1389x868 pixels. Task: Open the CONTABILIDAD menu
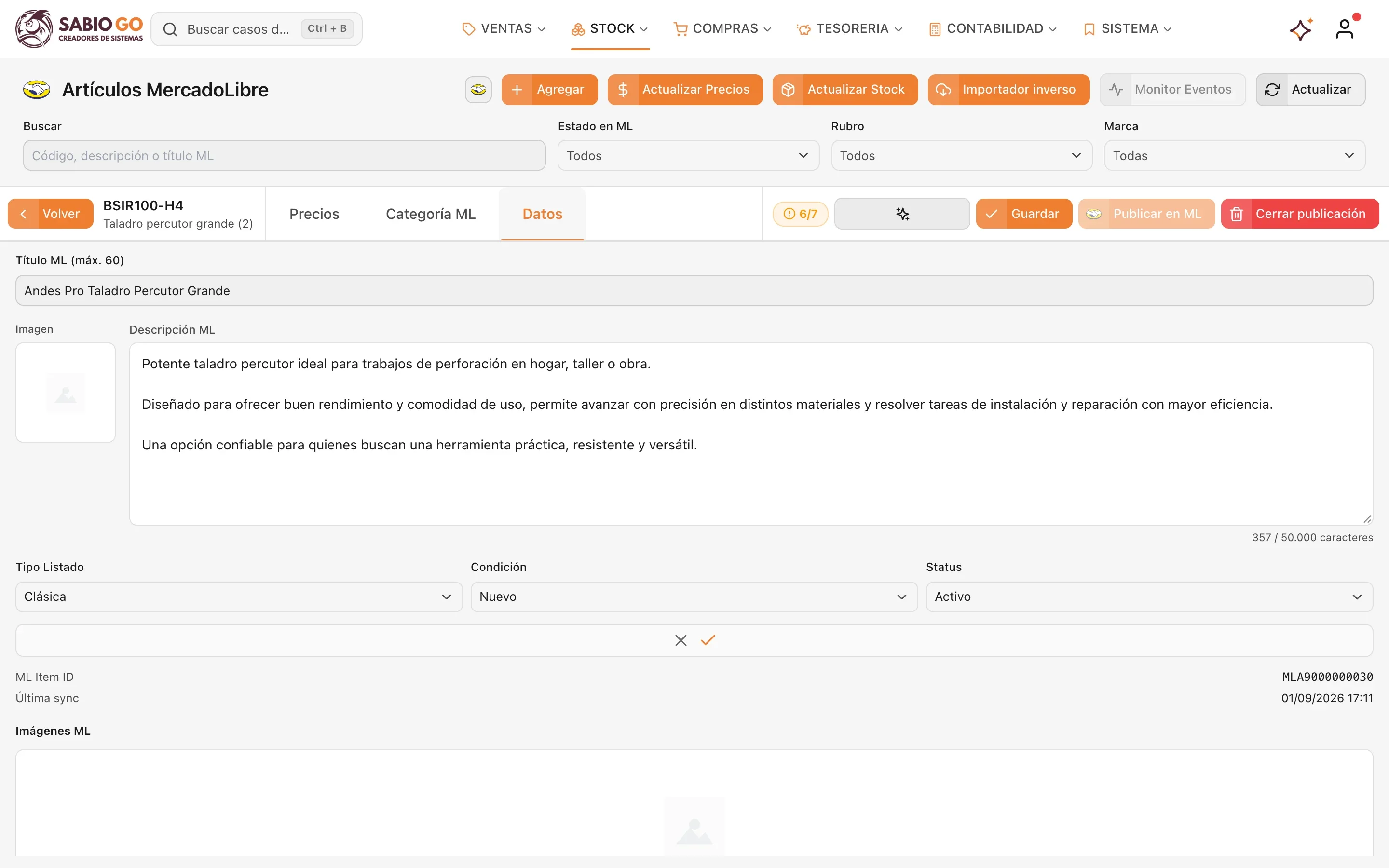(x=993, y=29)
